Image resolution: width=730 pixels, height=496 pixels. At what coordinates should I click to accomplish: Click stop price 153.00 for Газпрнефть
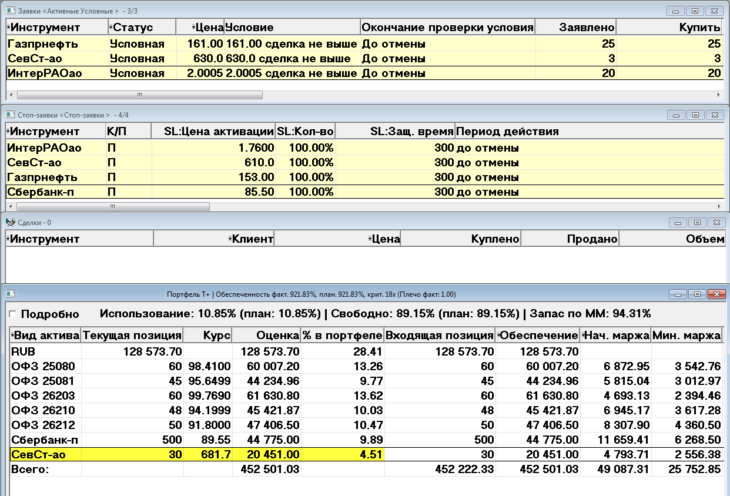tap(256, 177)
